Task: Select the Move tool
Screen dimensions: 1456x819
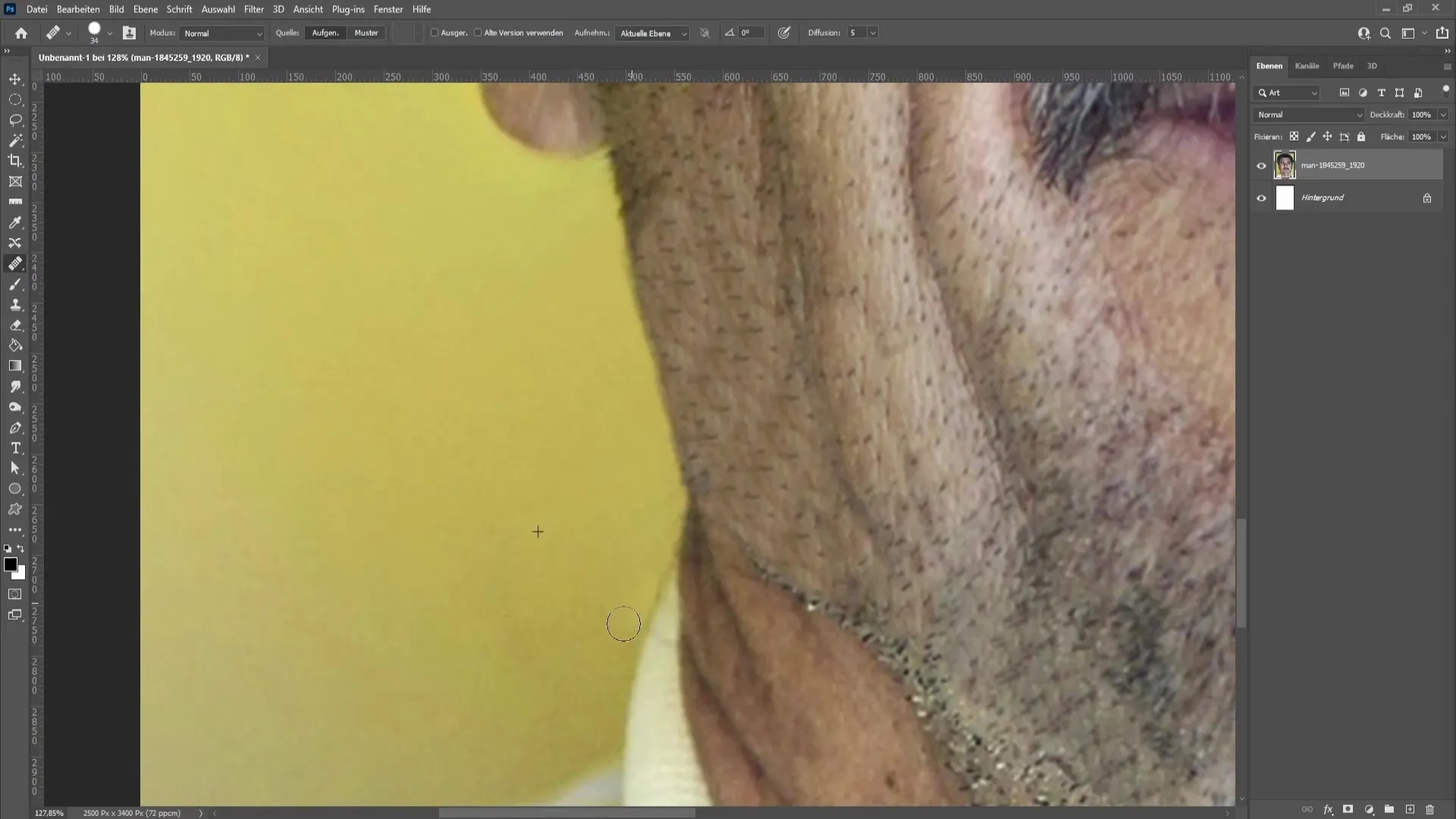Action: (15, 77)
